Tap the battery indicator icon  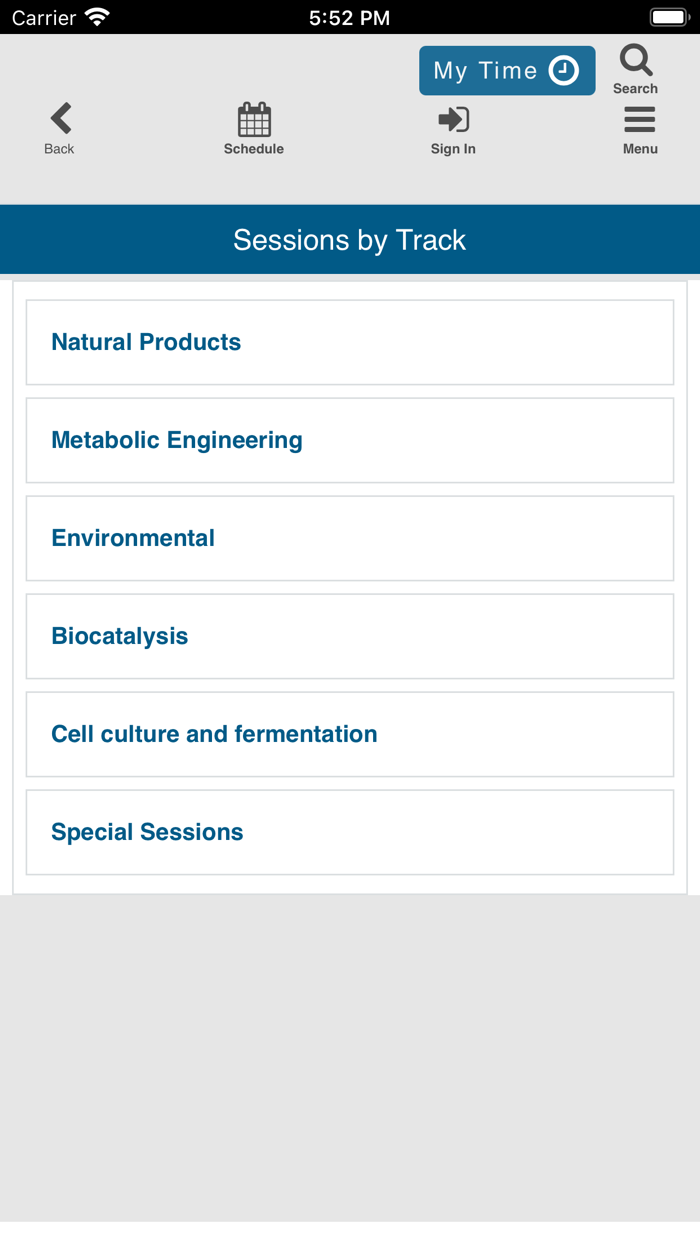[x=667, y=17]
